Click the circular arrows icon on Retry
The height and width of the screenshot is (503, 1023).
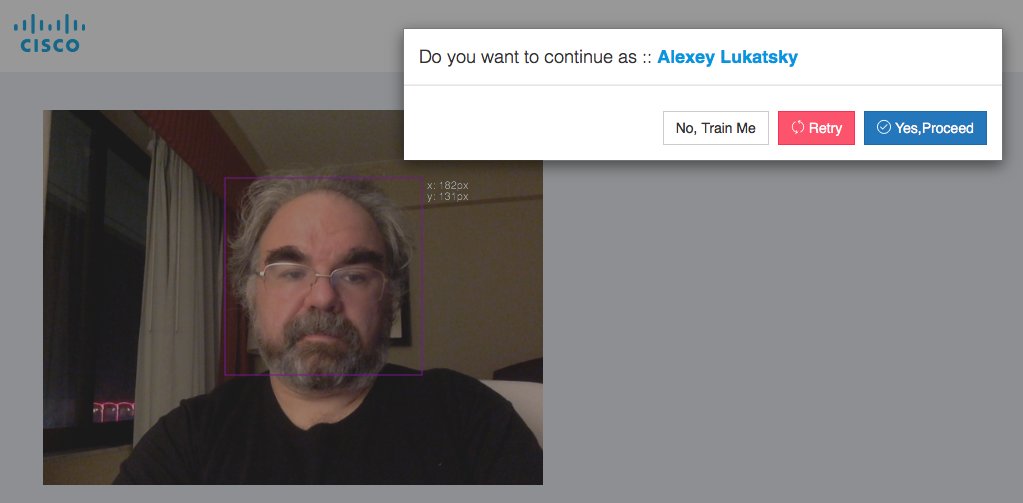click(797, 128)
